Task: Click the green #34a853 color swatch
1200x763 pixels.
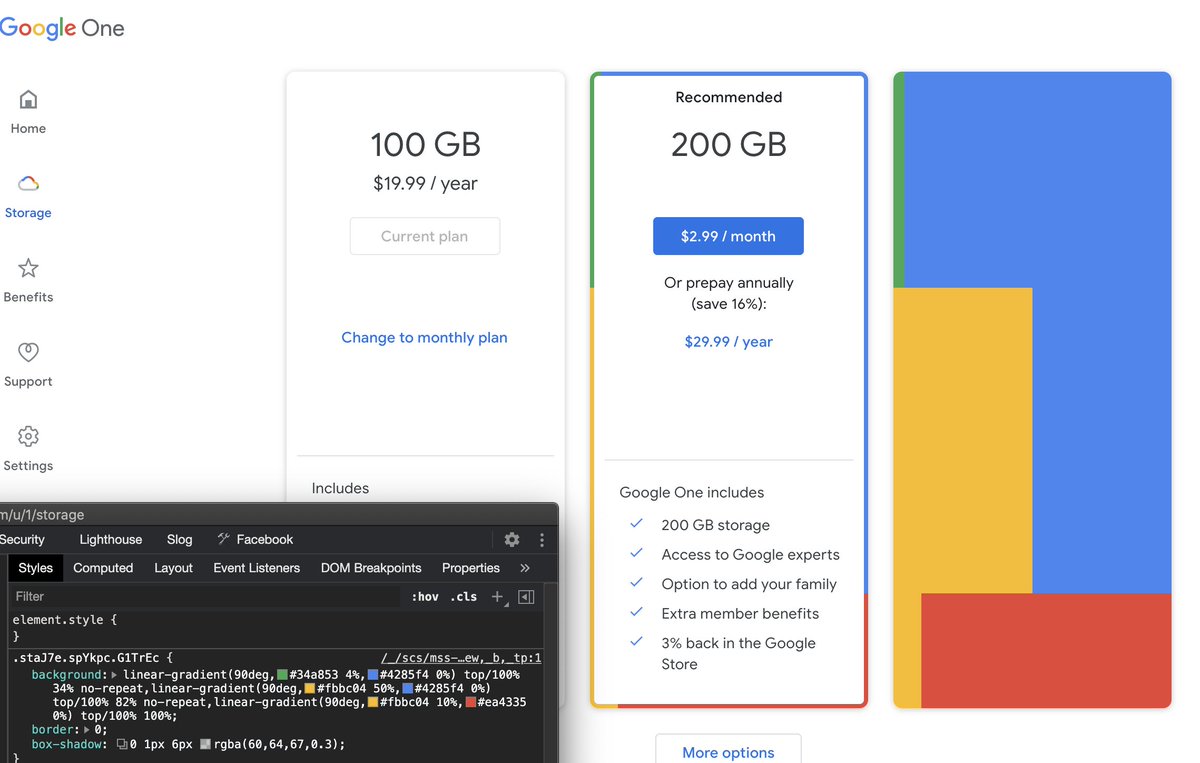Action: 283,675
